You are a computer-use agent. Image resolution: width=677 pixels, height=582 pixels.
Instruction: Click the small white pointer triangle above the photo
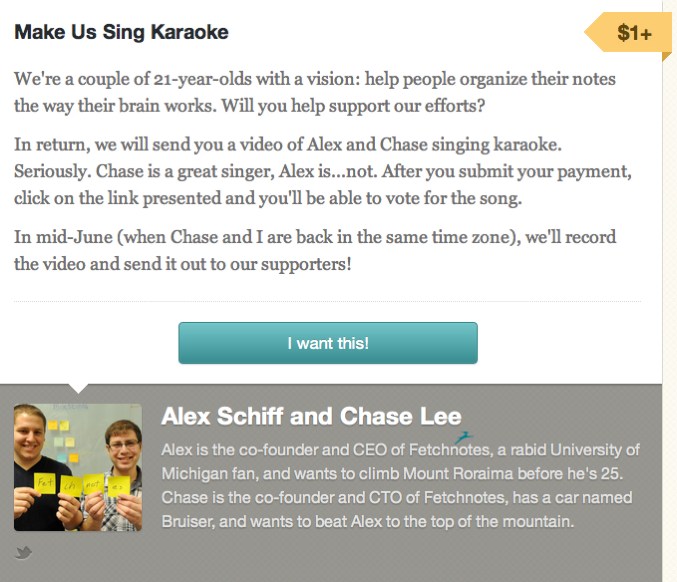80,387
